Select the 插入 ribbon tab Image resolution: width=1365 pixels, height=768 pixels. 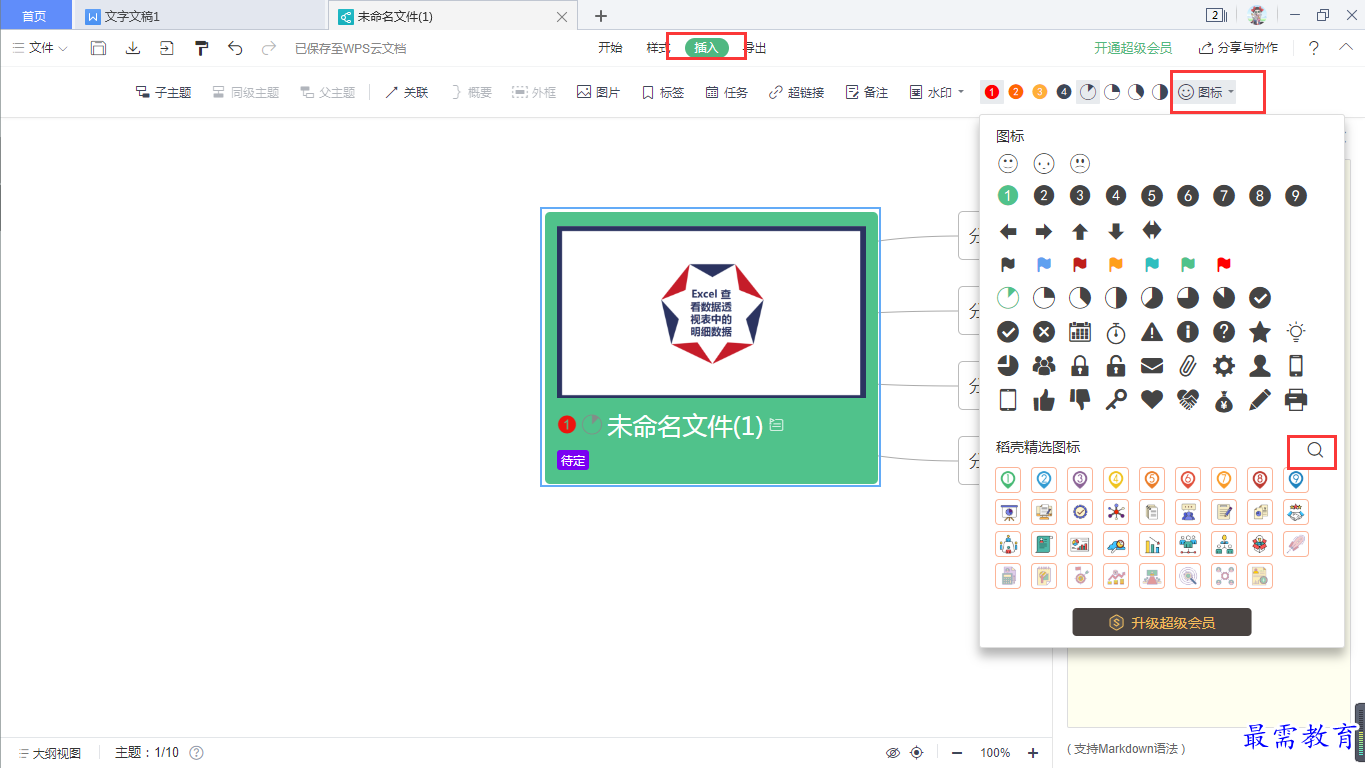tap(707, 48)
